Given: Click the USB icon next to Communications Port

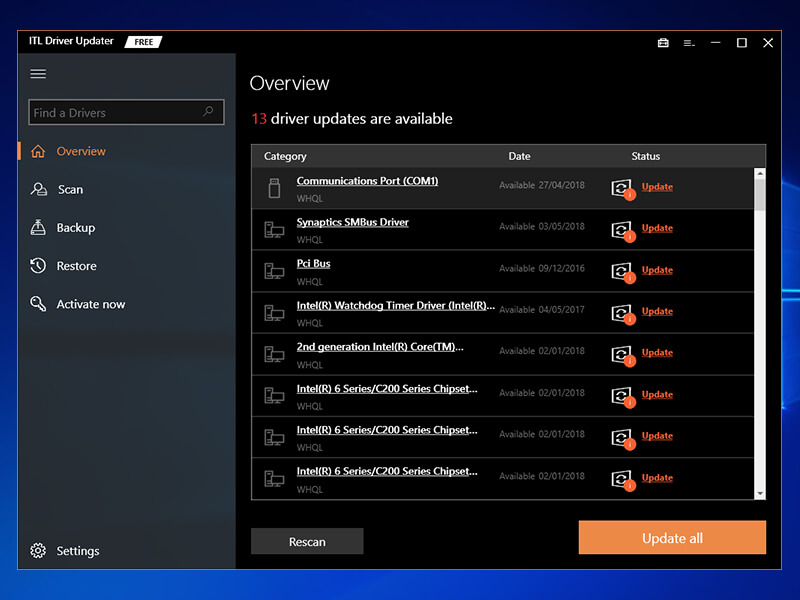Looking at the screenshot, I should [x=272, y=187].
